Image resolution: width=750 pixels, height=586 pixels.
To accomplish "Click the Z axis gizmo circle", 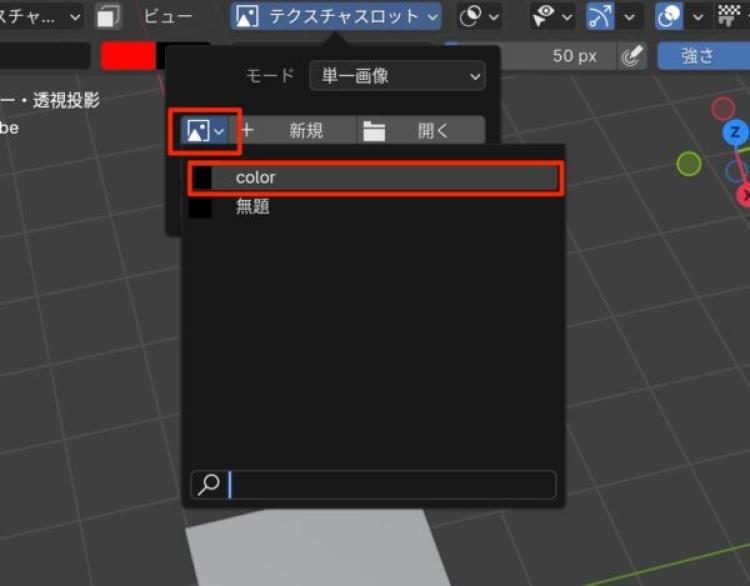I will [x=735, y=133].
